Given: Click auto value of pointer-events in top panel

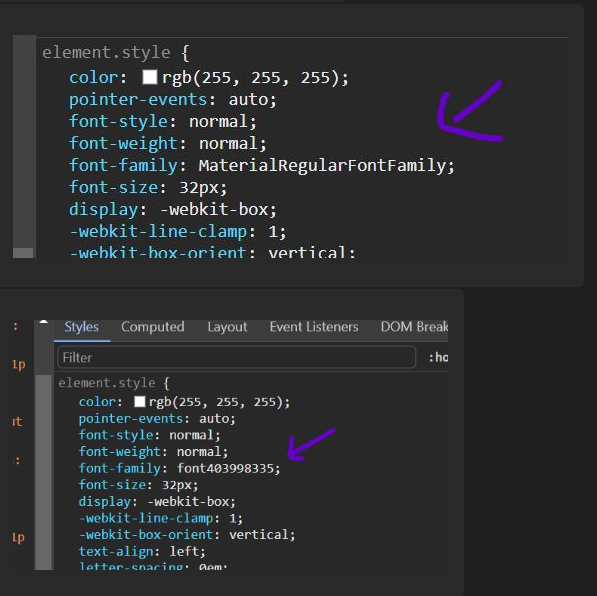Looking at the screenshot, I should point(248,99).
